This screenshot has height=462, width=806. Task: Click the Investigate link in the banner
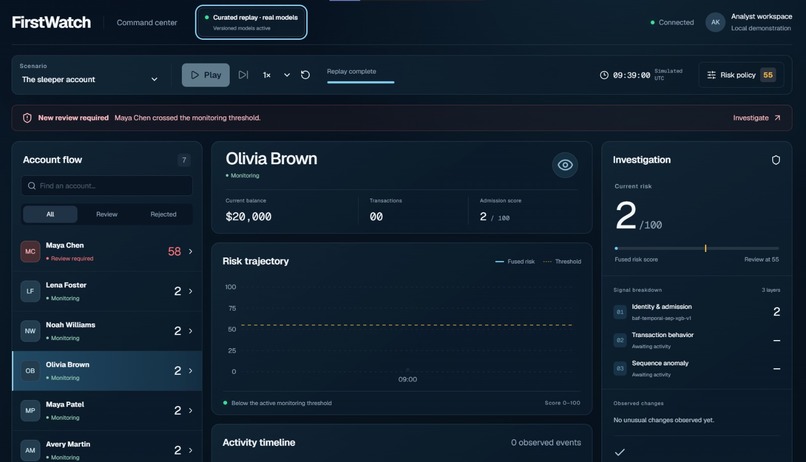750,118
